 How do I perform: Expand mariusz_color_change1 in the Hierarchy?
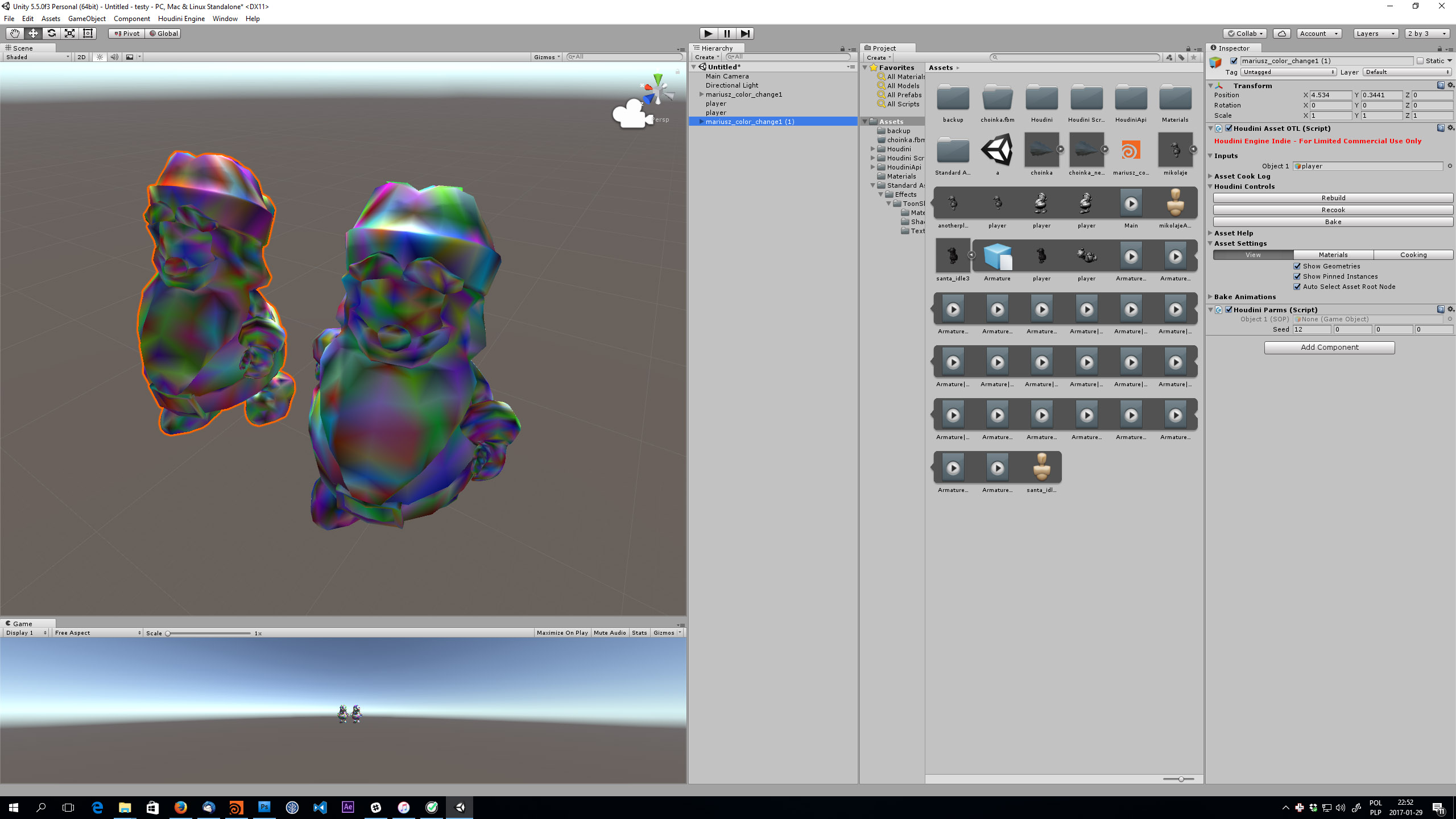701,94
